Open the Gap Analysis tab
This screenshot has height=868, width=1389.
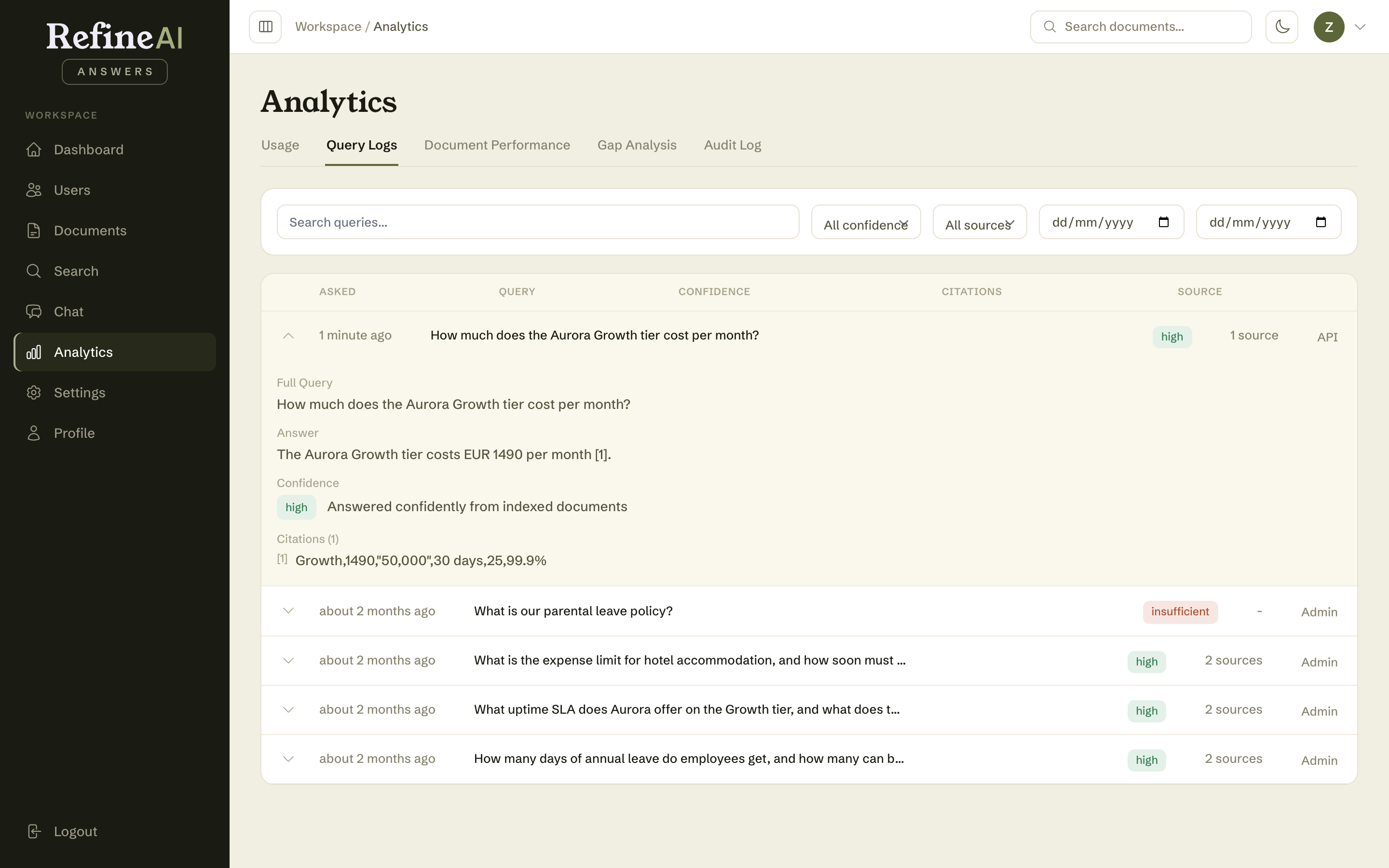[x=637, y=145]
